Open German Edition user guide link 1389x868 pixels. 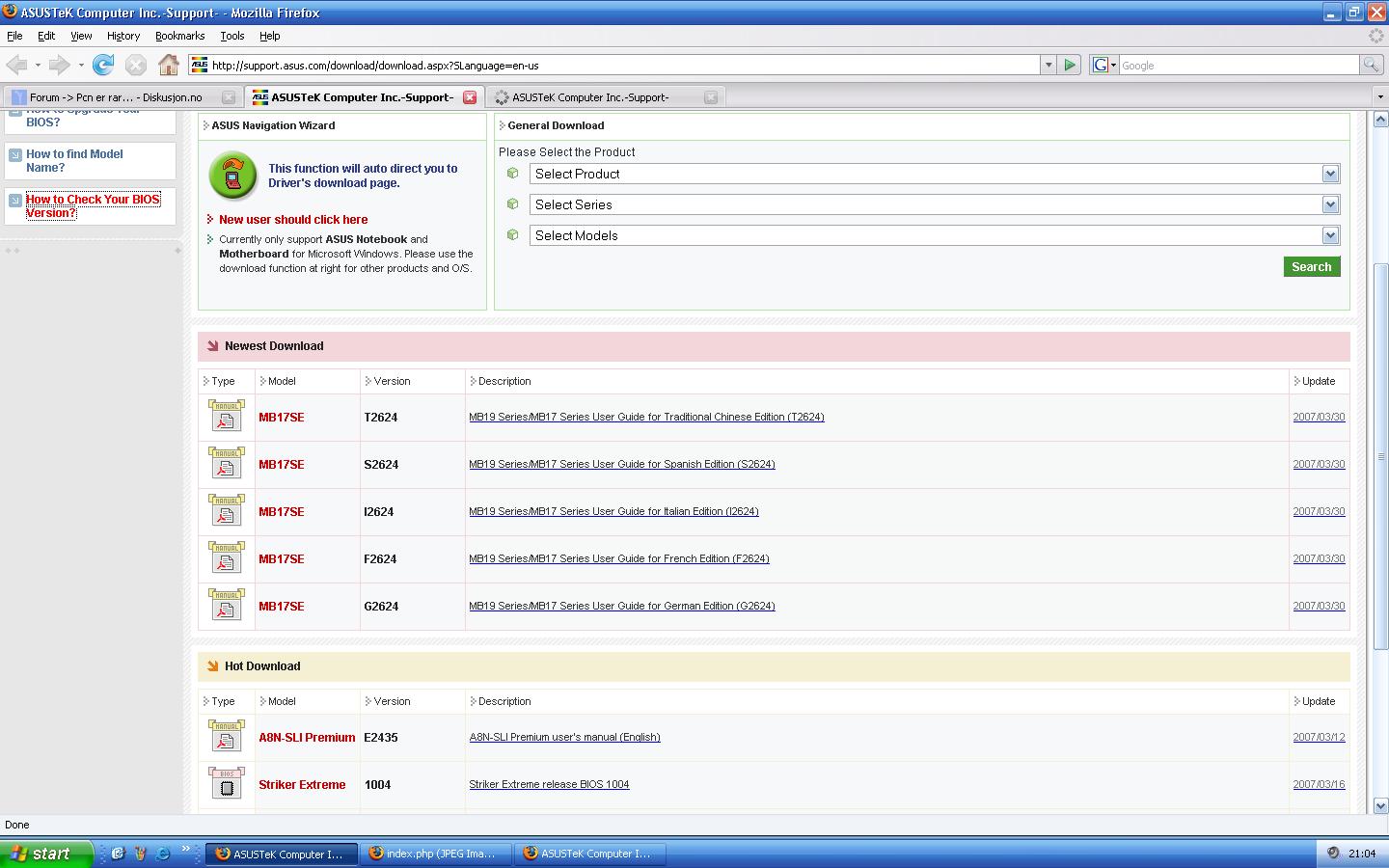pyautogui.click(x=622, y=607)
